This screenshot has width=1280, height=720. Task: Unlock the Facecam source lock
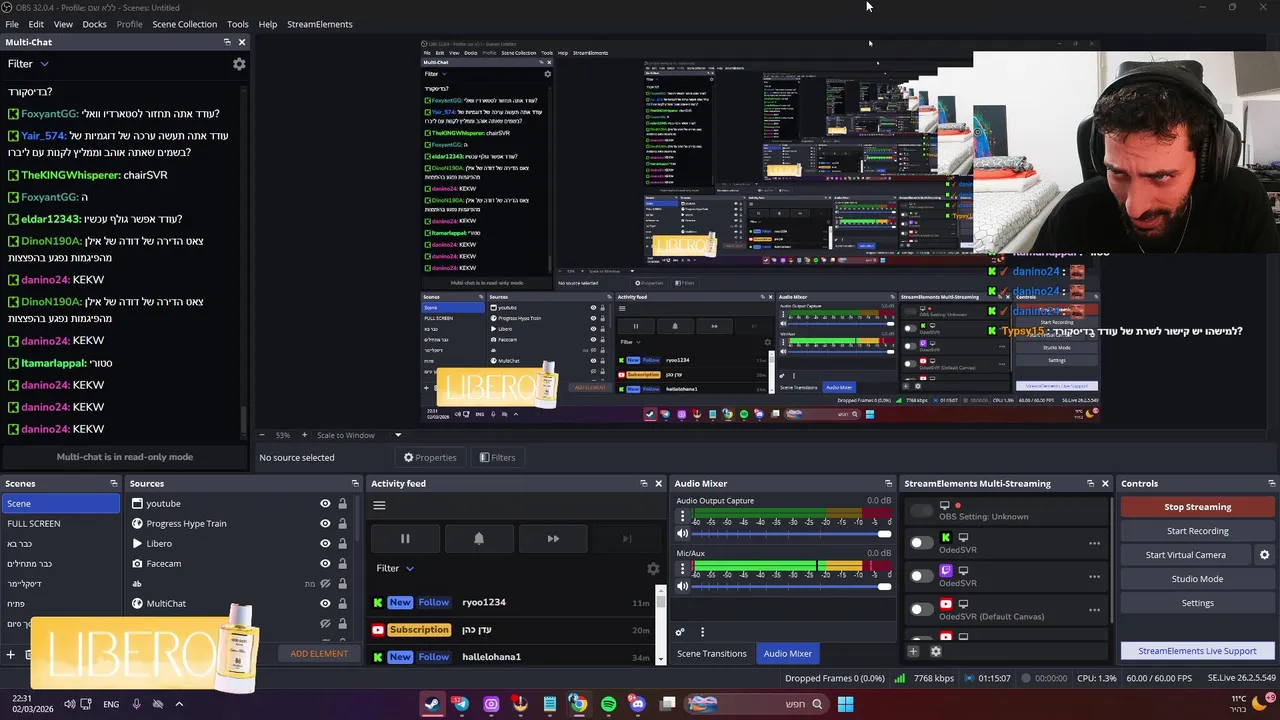click(342, 564)
